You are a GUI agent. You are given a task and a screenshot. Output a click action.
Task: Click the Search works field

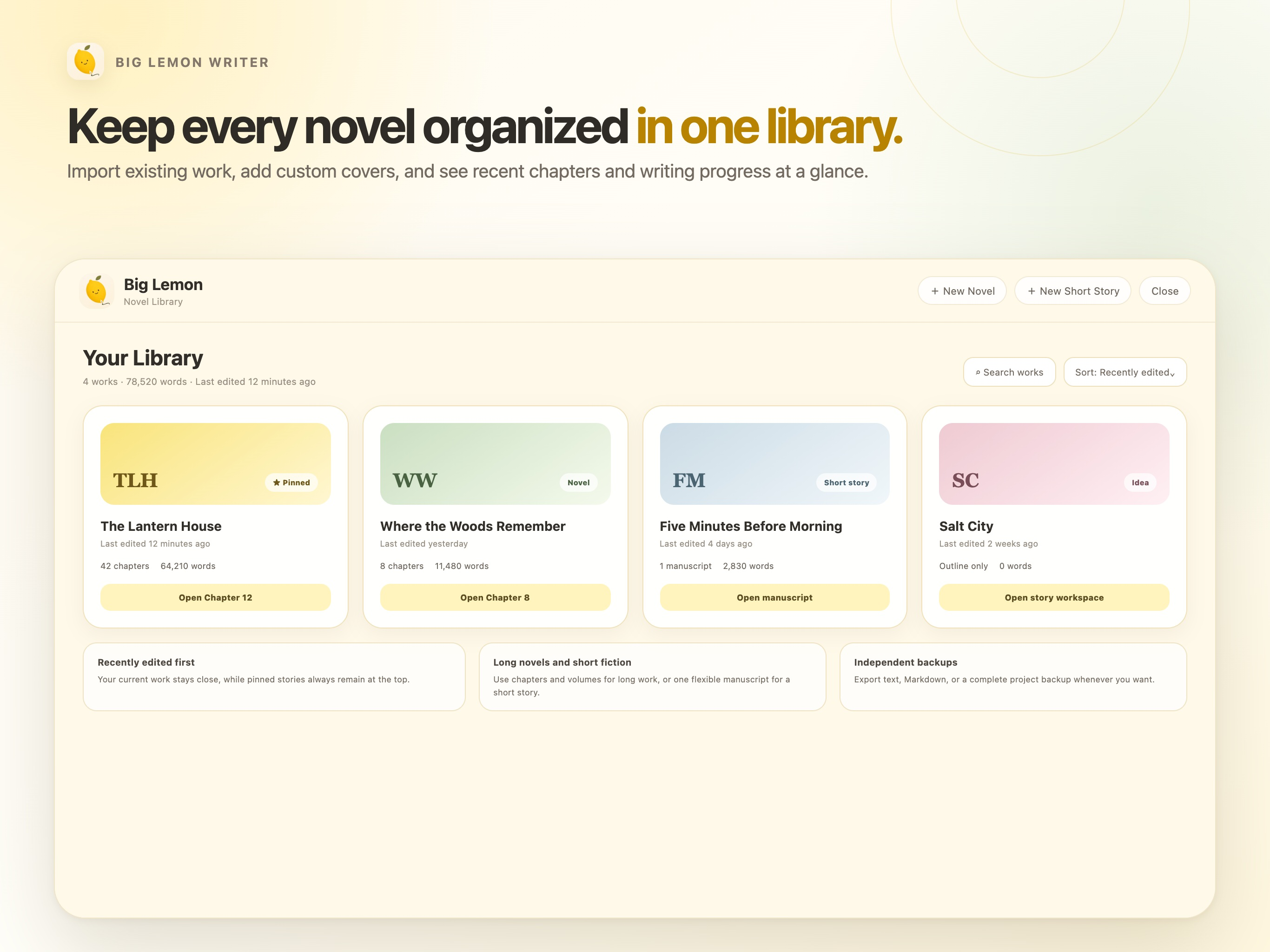tap(1009, 372)
